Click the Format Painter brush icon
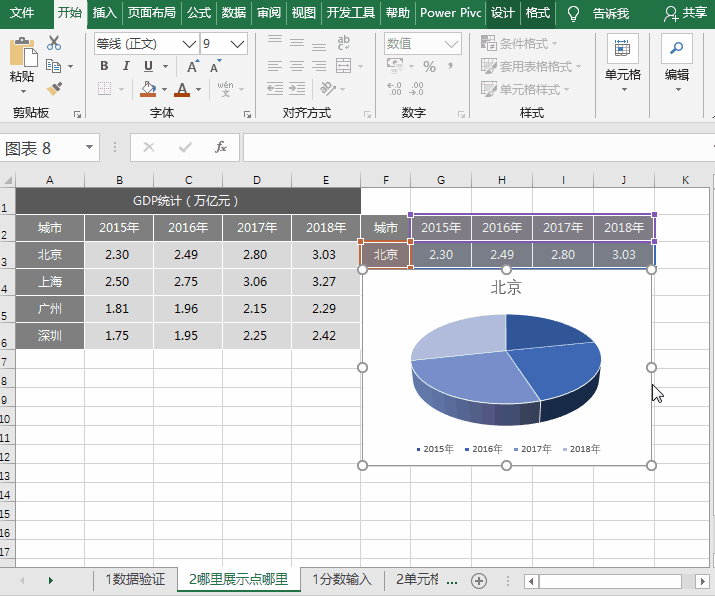 pyautogui.click(x=54, y=88)
